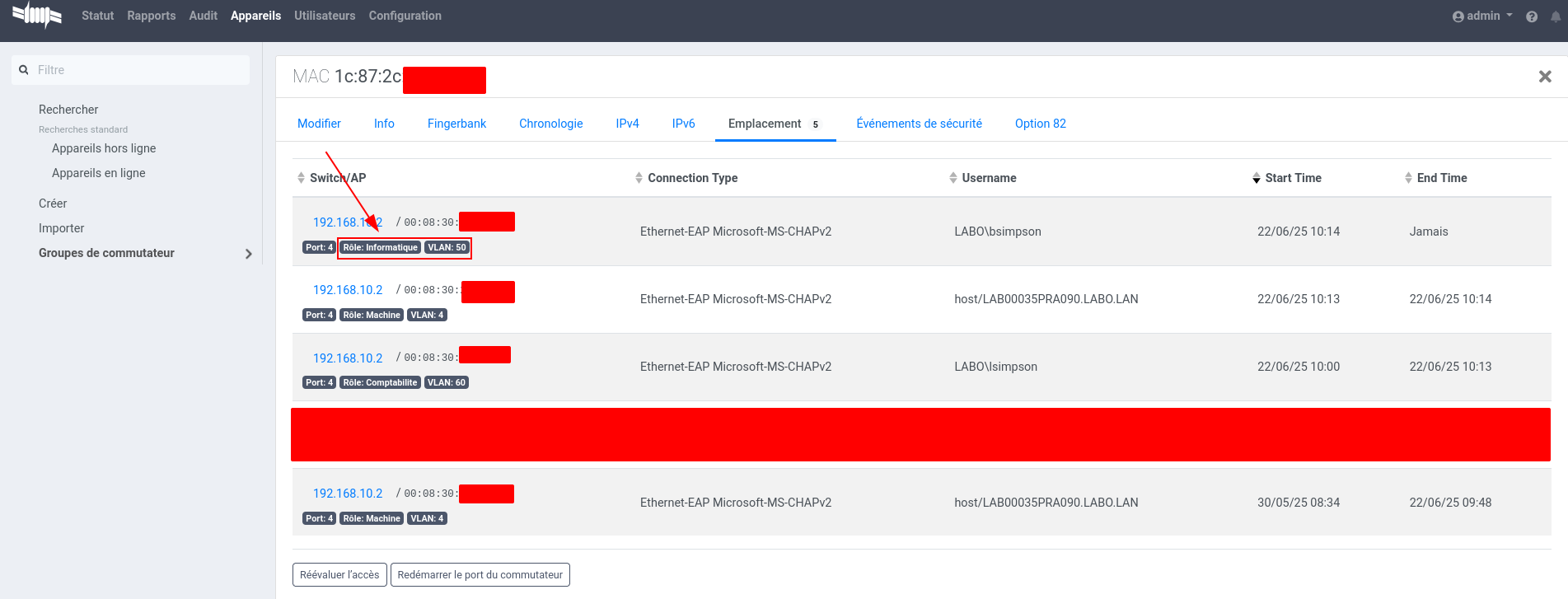Open the Statut menu

click(97, 16)
